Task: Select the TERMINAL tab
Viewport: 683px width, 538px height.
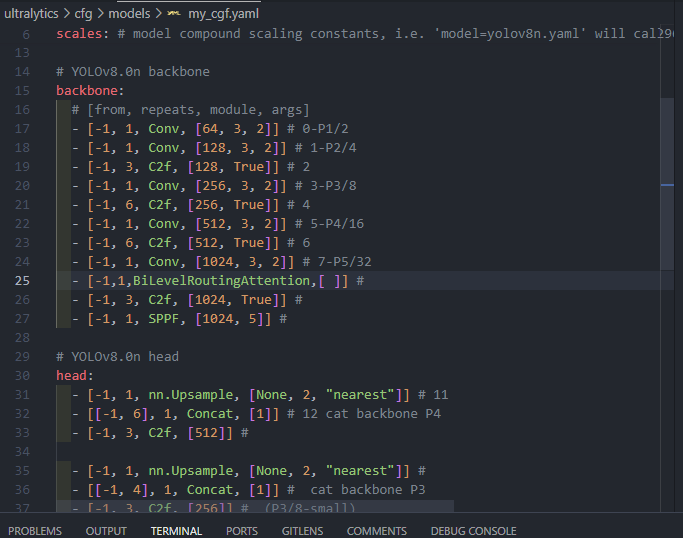Action: click(x=176, y=530)
